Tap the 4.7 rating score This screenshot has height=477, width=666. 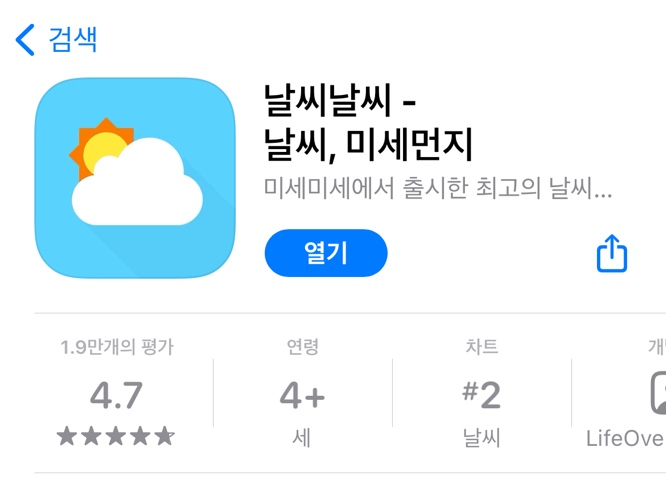pyautogui.click(x=116, y=395)
